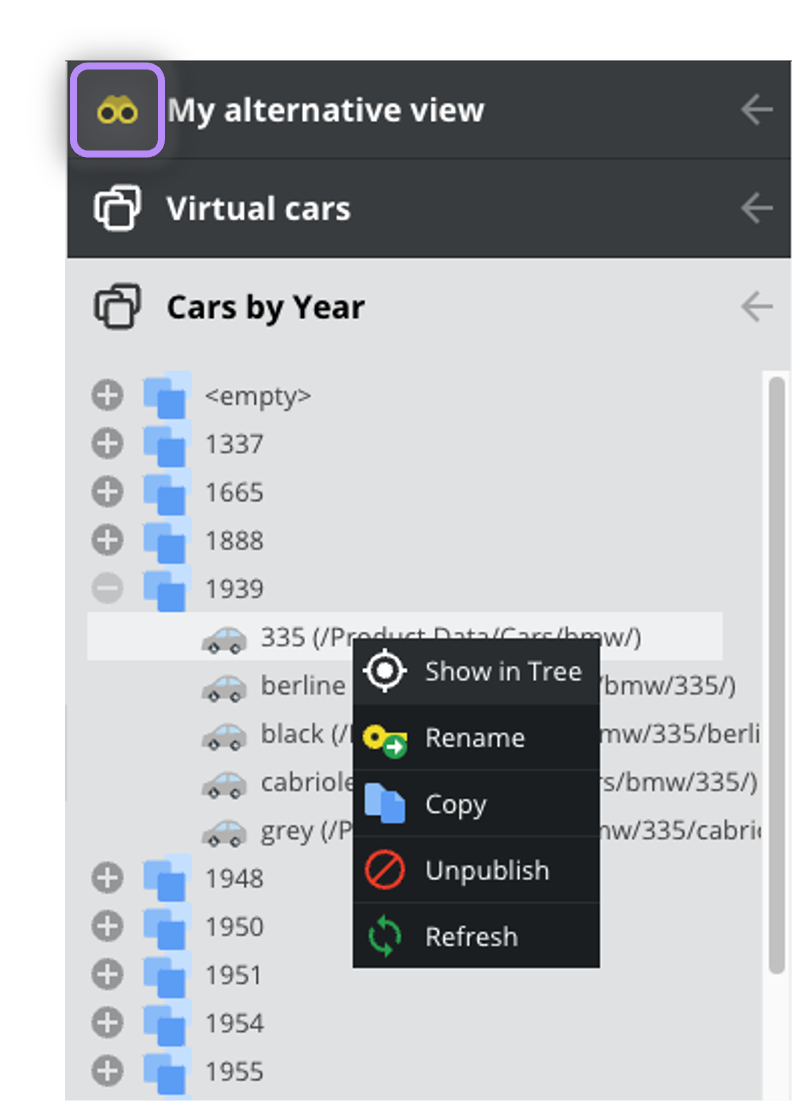Click the car icon of the cabriolet item
792x1104 pixels.
[x=225, y=784]
